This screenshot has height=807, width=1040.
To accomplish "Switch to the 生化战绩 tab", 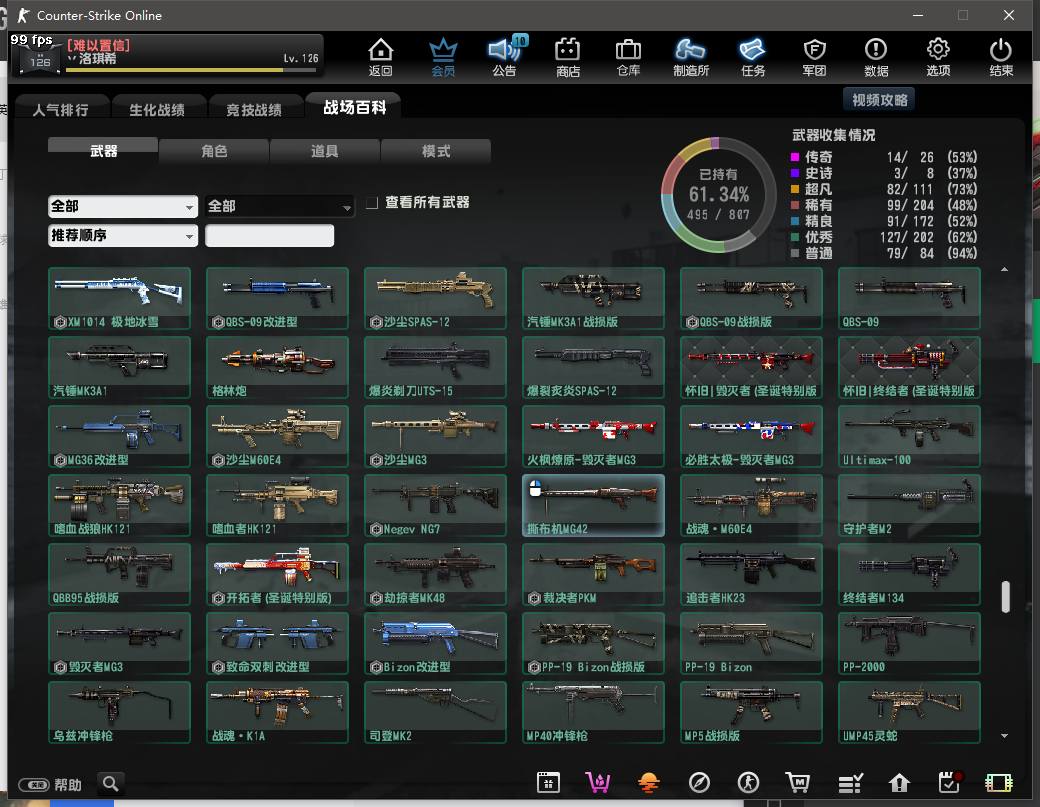I will pos(157,109).
